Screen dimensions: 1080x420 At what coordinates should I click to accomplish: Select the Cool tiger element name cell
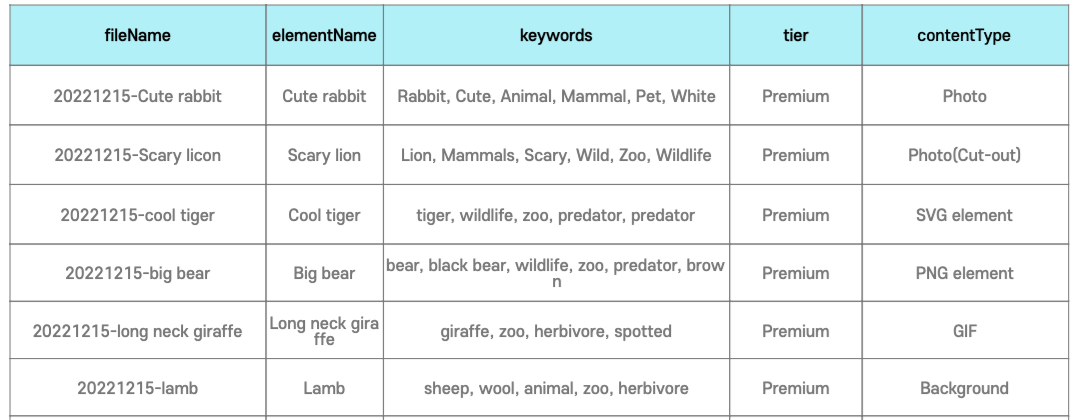point(324,215)
